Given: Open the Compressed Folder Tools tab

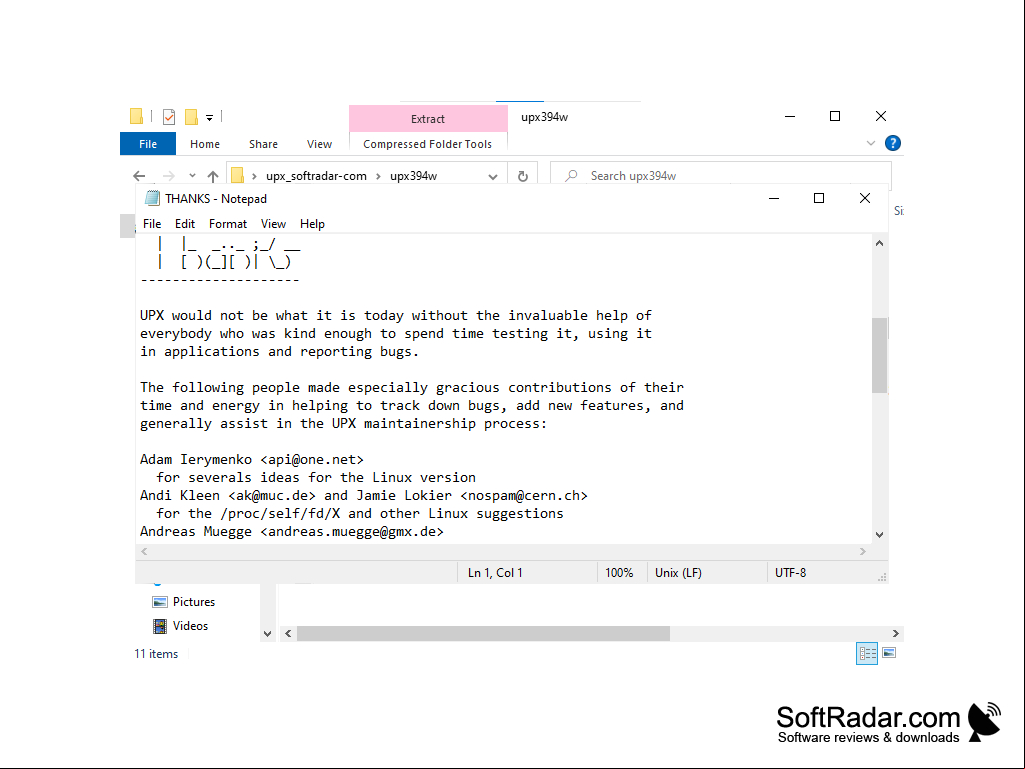Looking at the screenshot, I should [x=428, y=144].
